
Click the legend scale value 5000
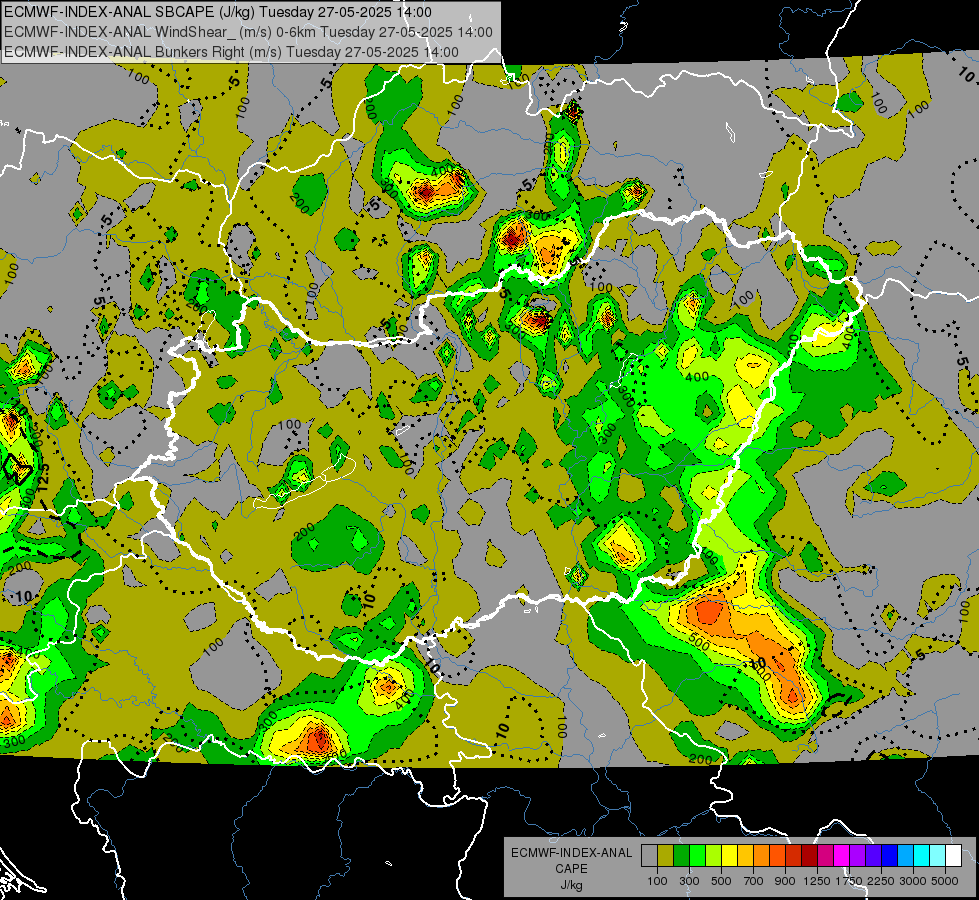[944, 881]
